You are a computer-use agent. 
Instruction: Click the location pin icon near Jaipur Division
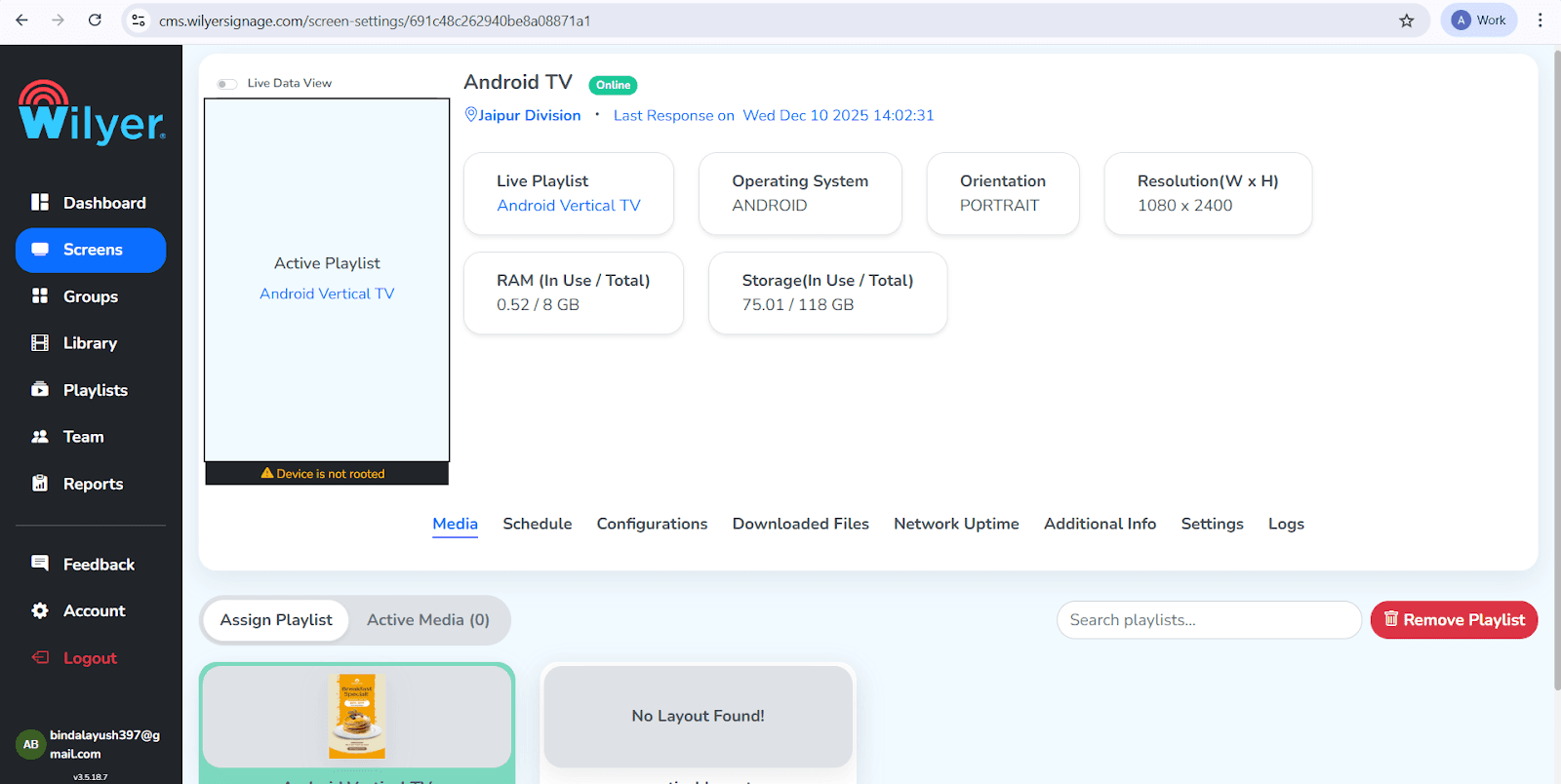point(471,114)
